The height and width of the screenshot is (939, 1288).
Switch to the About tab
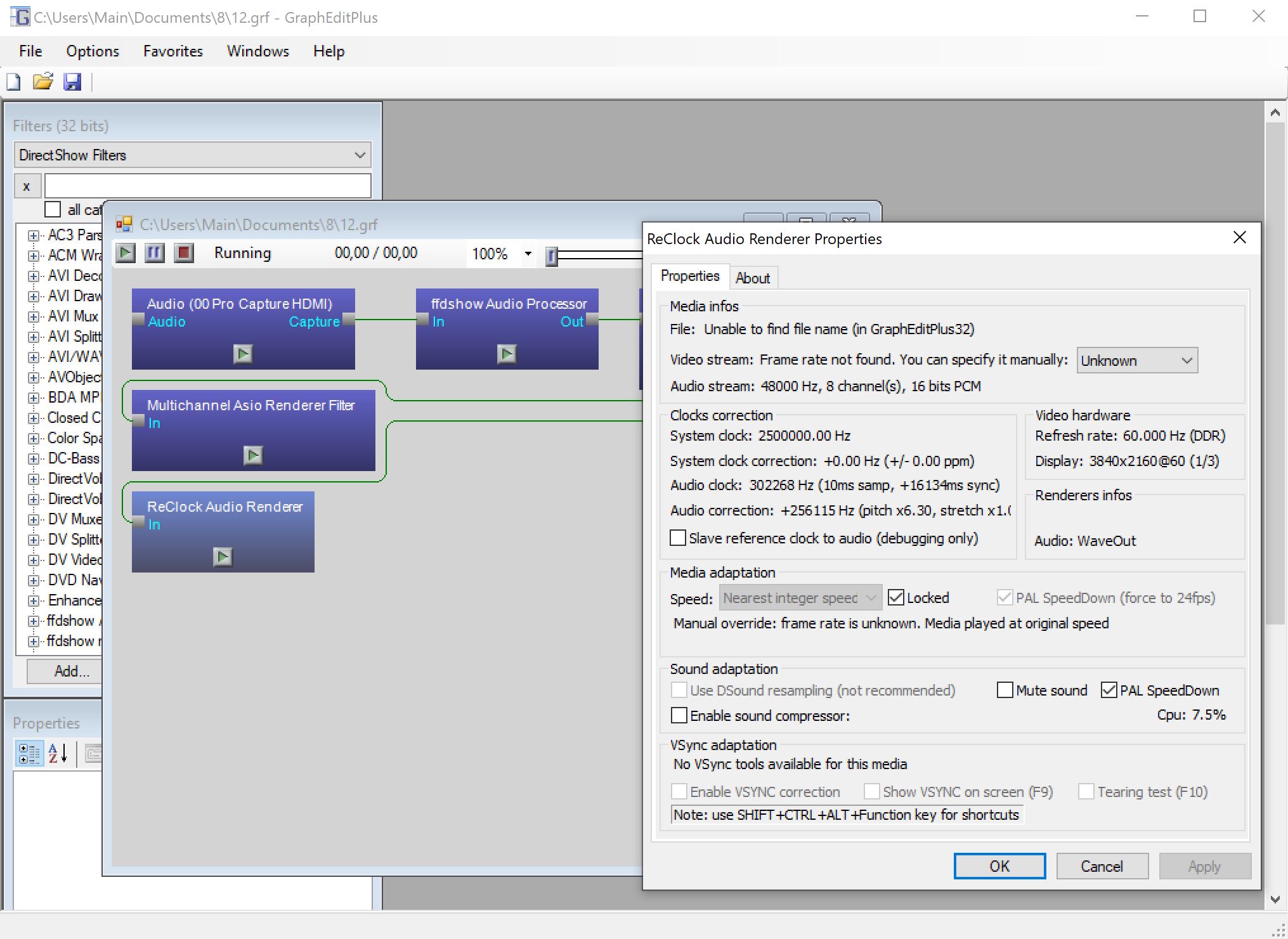tap(752, 278)
